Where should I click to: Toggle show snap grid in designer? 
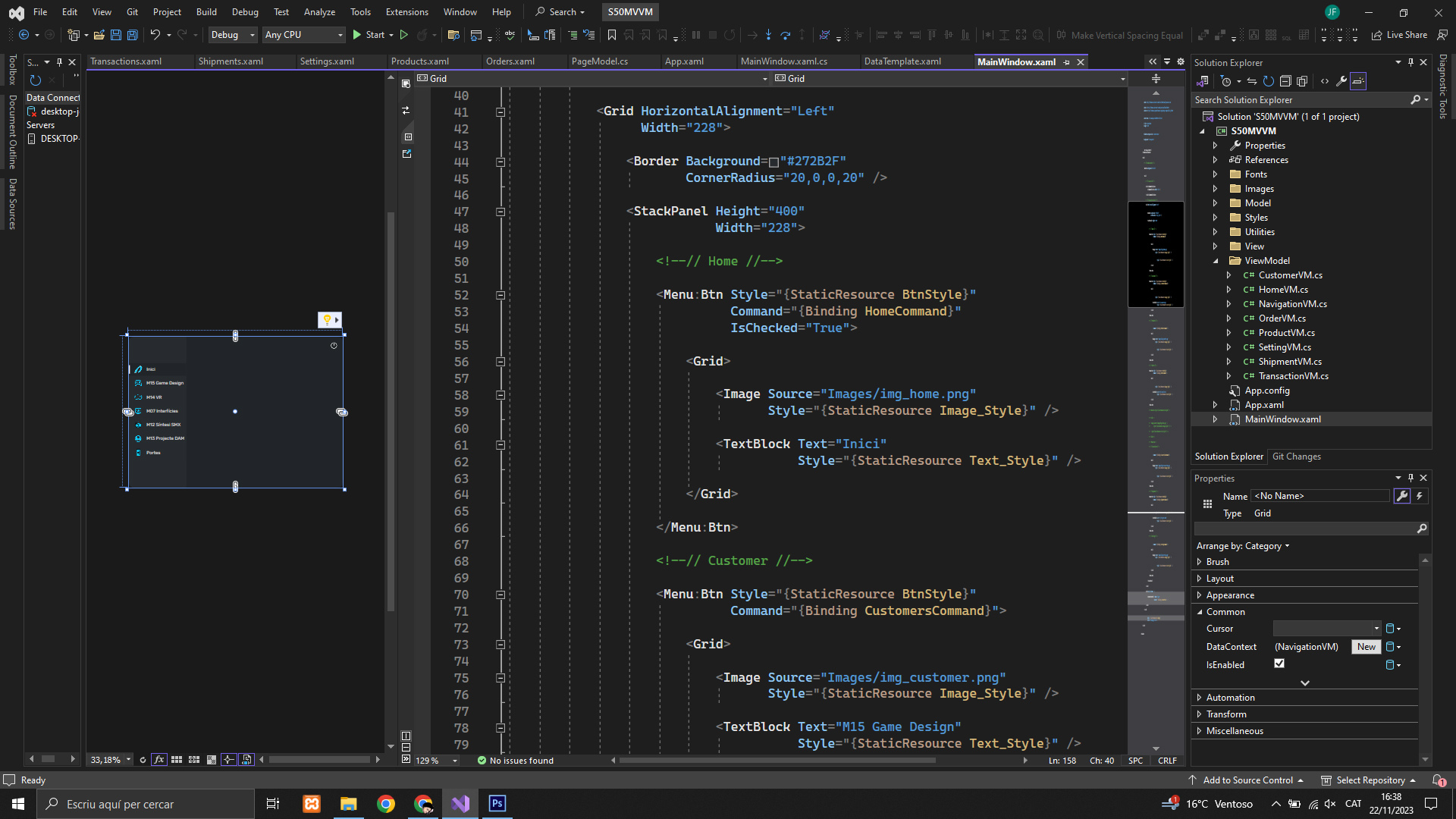coord(176,759)
